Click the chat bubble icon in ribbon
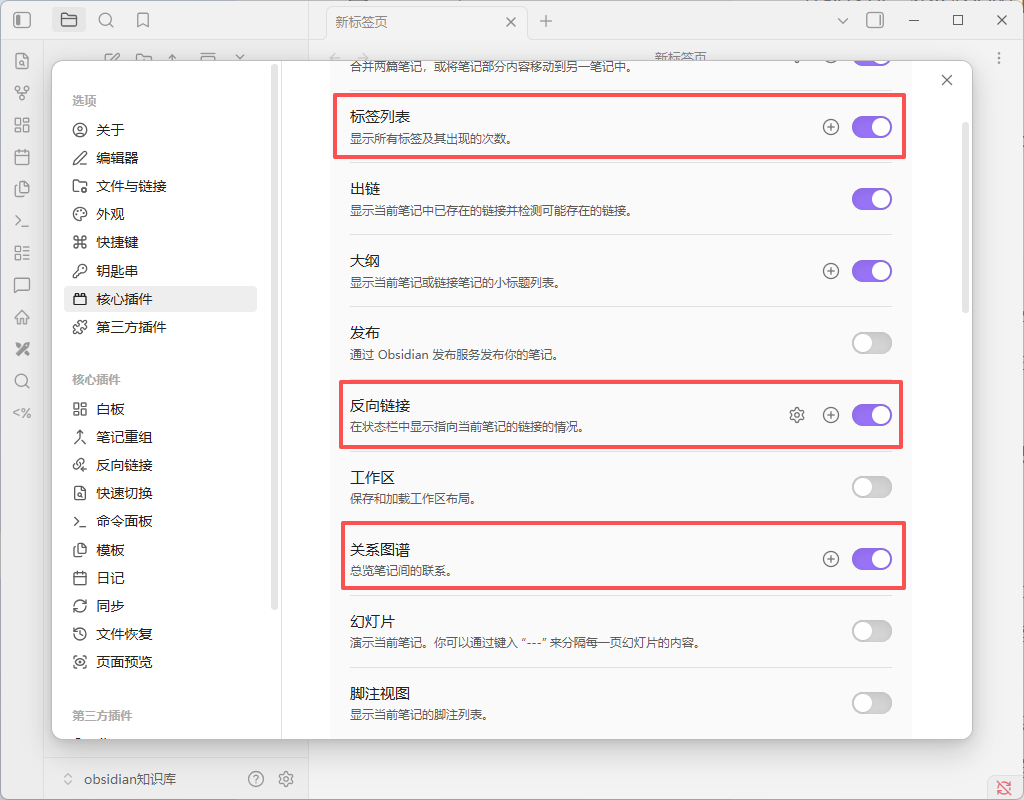Screen dimensions: 1024x800 pos(22,285)
